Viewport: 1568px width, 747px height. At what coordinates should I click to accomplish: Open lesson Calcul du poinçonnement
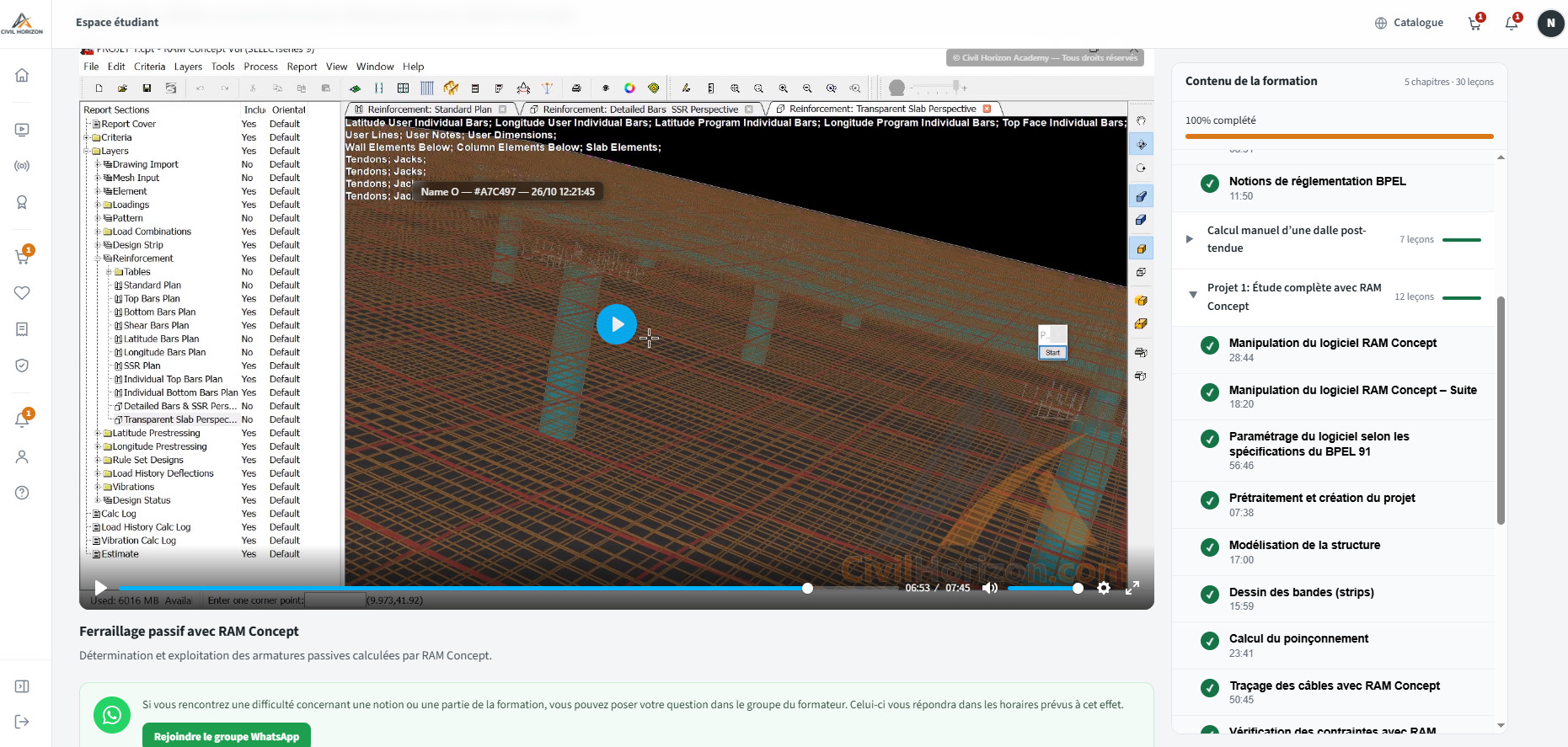point(1333,645)
